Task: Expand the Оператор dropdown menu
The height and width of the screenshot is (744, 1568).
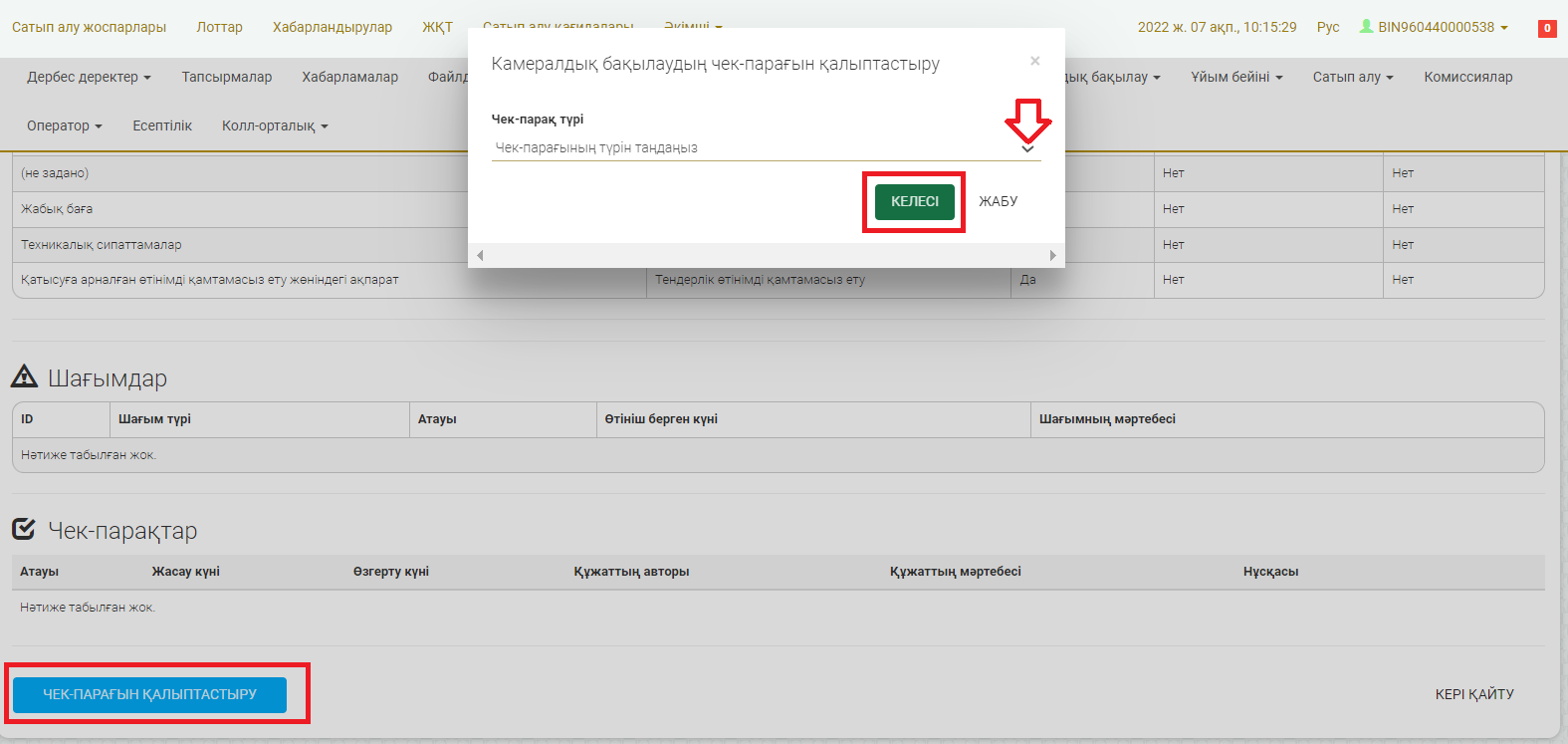Action: [64, 125]
